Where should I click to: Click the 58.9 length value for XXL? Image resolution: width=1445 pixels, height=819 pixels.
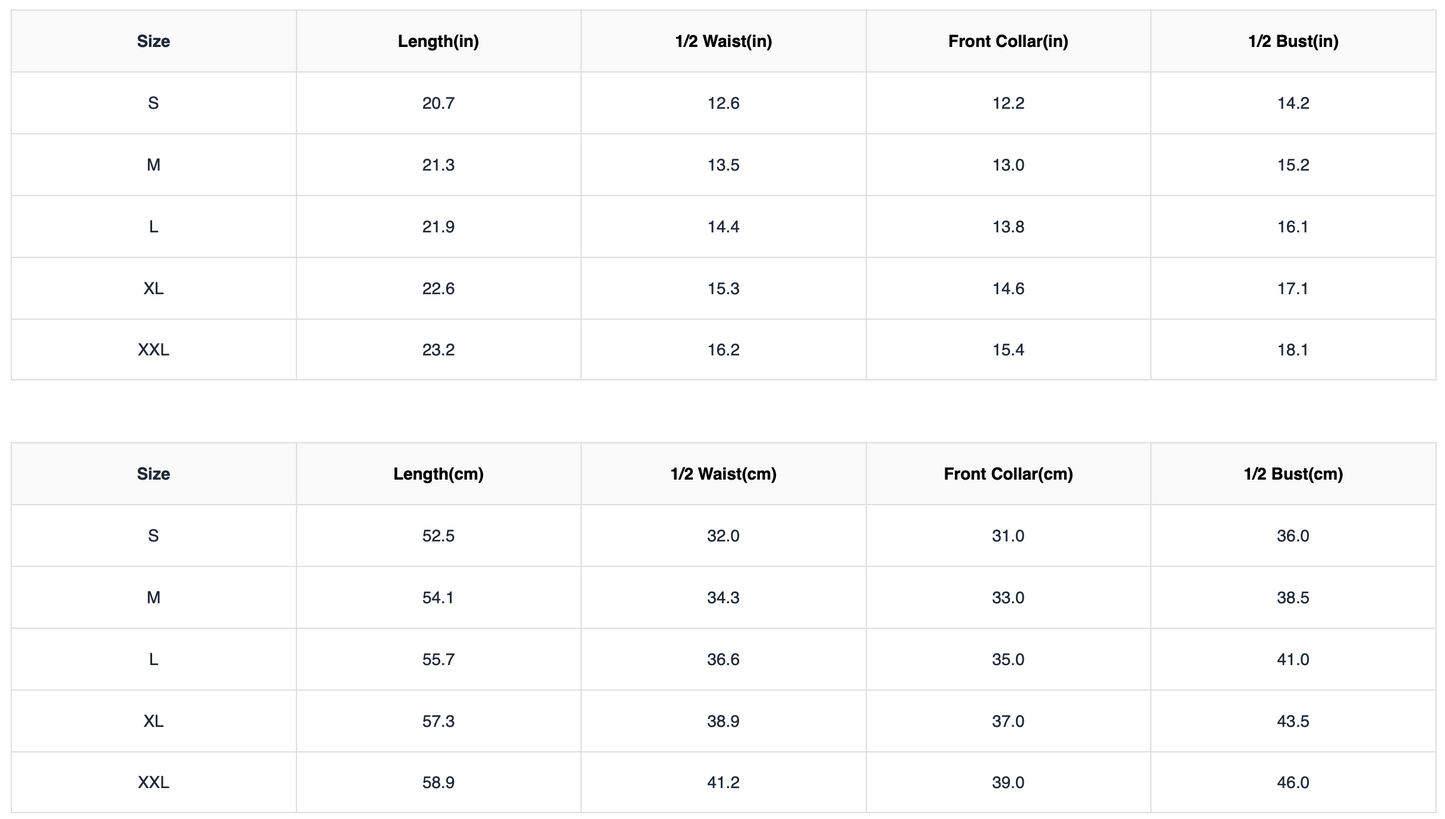[x=438, y=783]
